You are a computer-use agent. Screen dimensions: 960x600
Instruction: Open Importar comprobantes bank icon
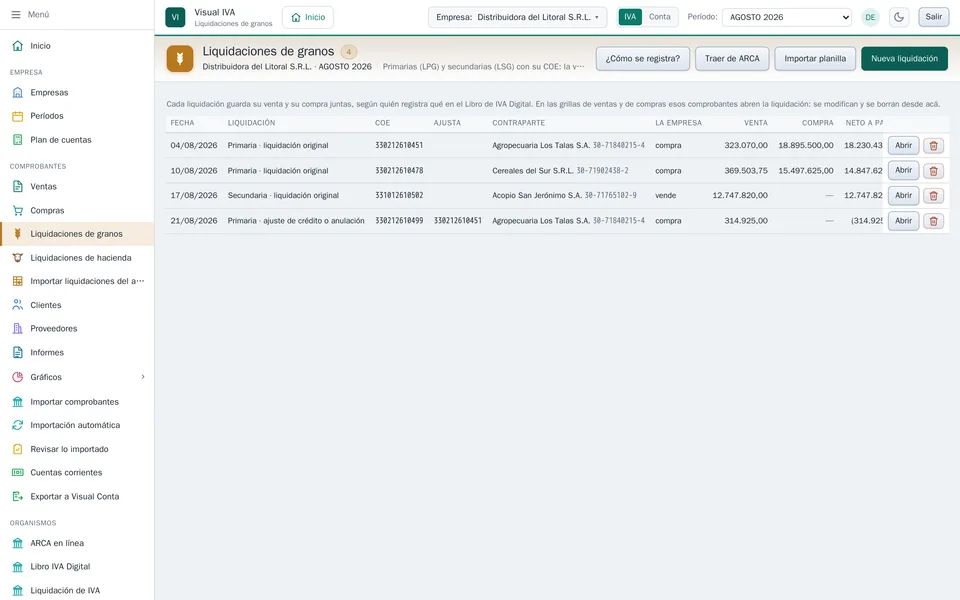click(18, 402)
